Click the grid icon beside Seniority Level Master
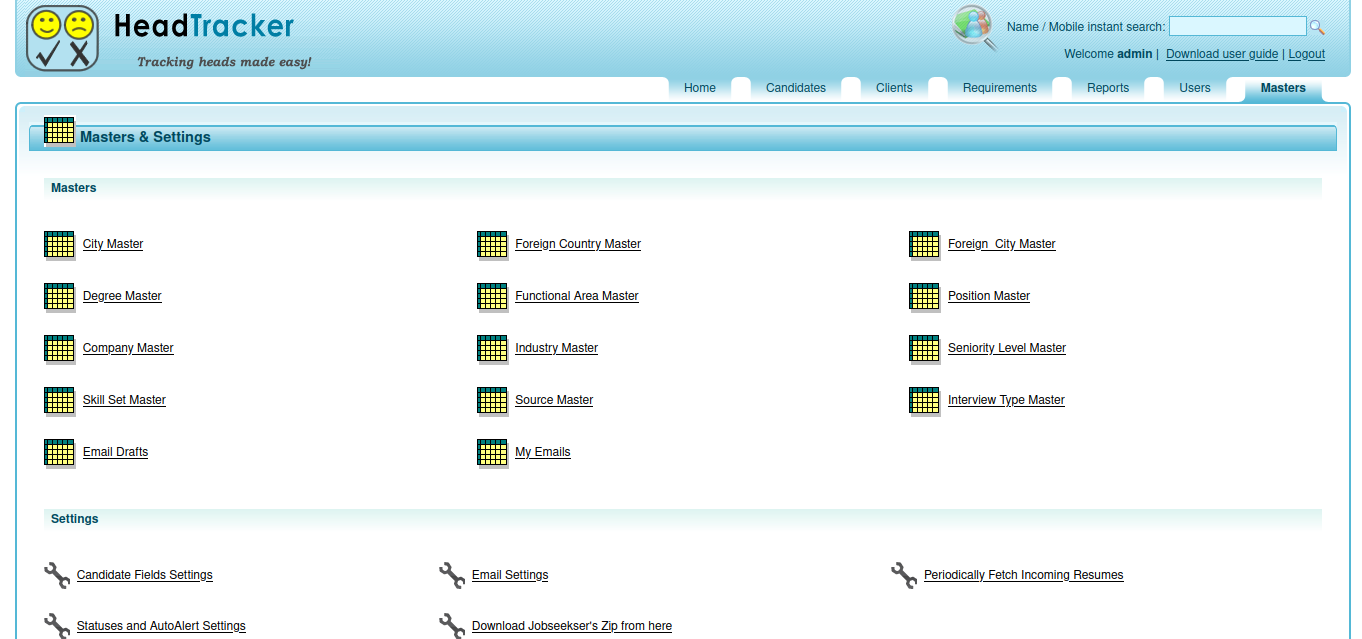Screen dimensions: 1362x639 coord(925,349)
